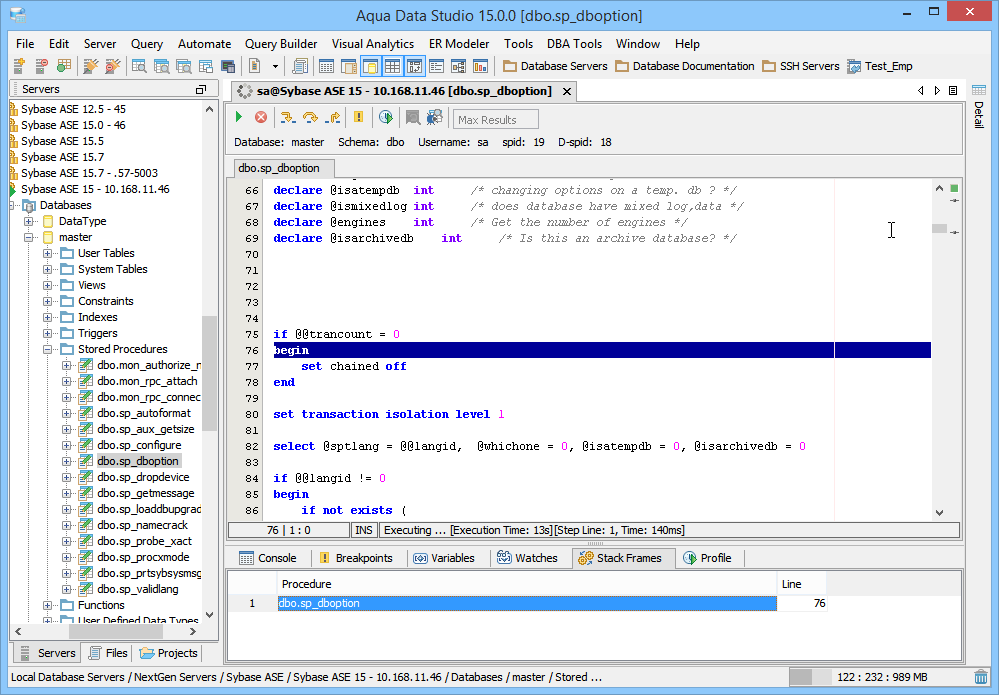Switch to the Breakpoints tab
The width and height of the screenshot is (999, 695).
(x=356, y=558)
